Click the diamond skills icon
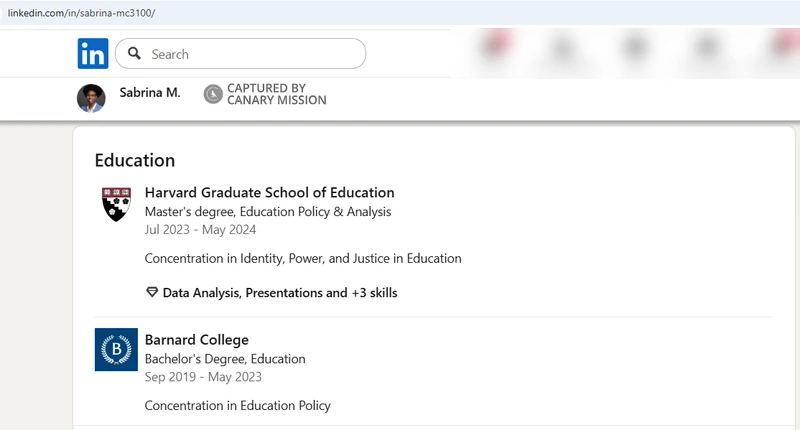The width and height of the screenshot is (800, 430). [152, 293]
